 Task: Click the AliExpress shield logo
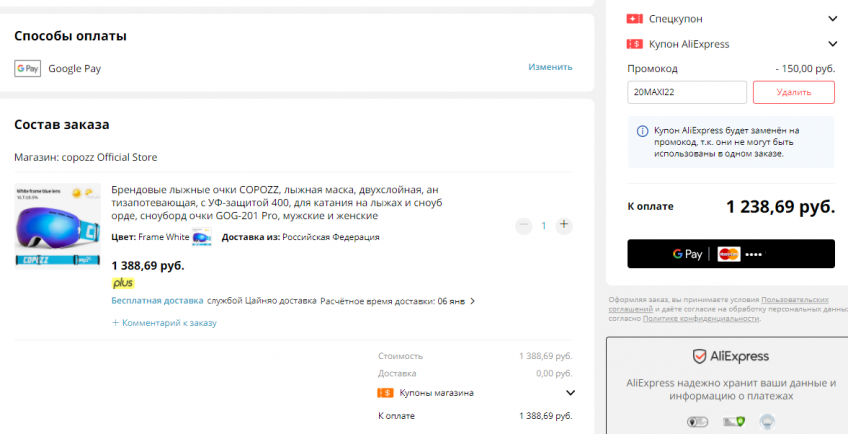[x=700, y=356]
